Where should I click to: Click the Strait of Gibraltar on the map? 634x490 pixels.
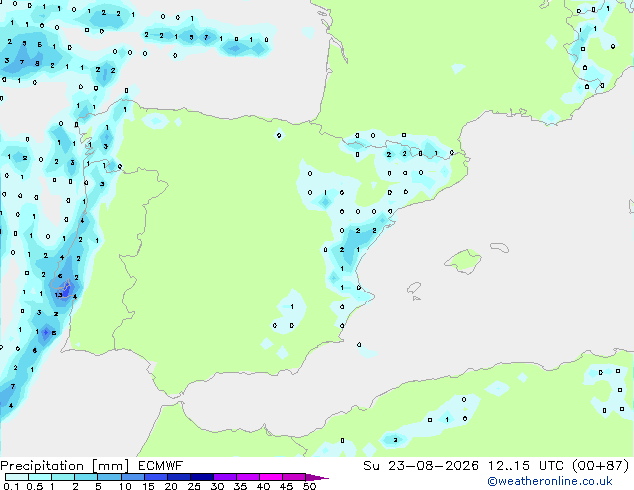[x=174, y=401]
